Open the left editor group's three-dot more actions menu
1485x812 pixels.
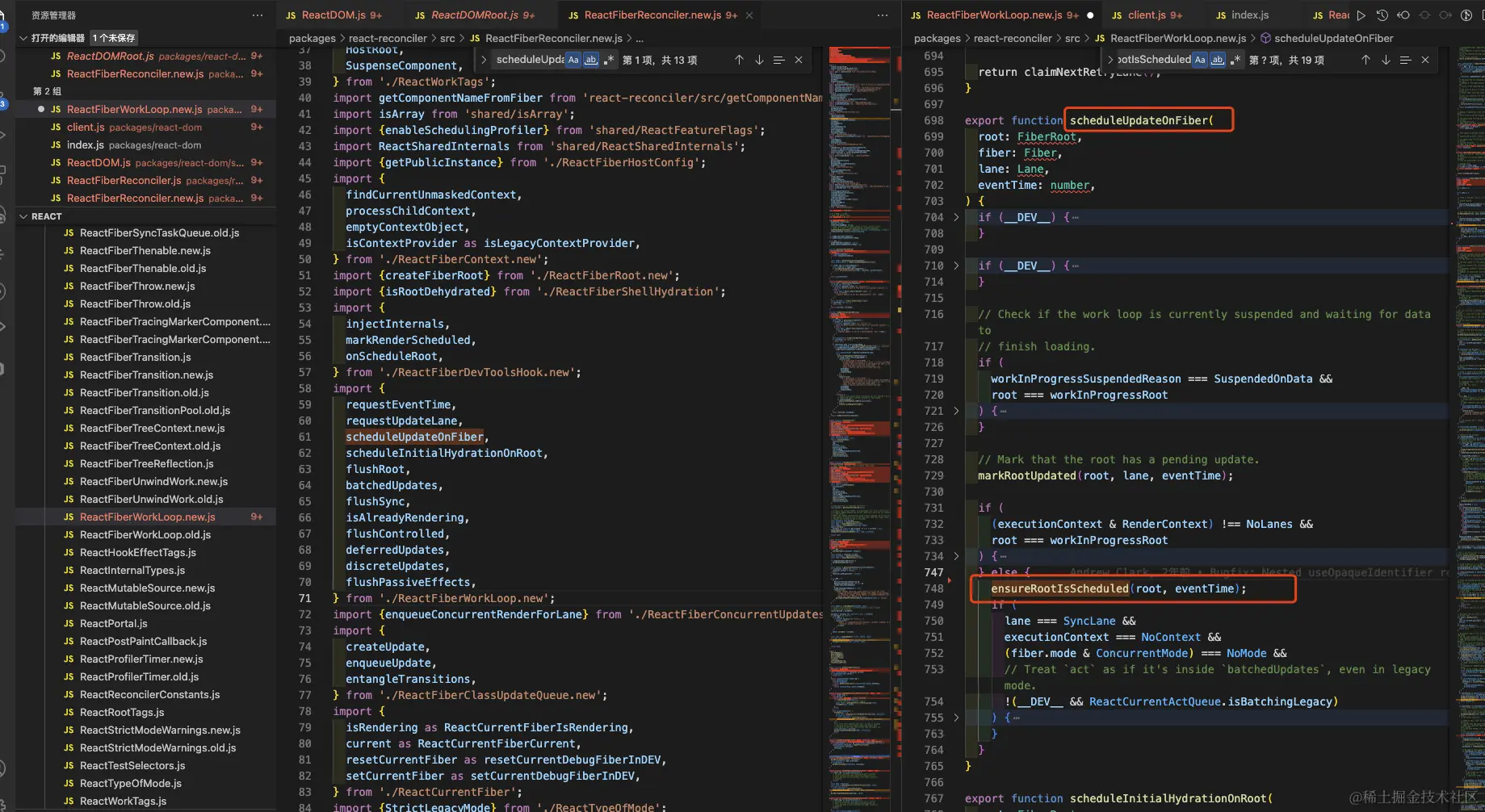[x=883, y=15]
